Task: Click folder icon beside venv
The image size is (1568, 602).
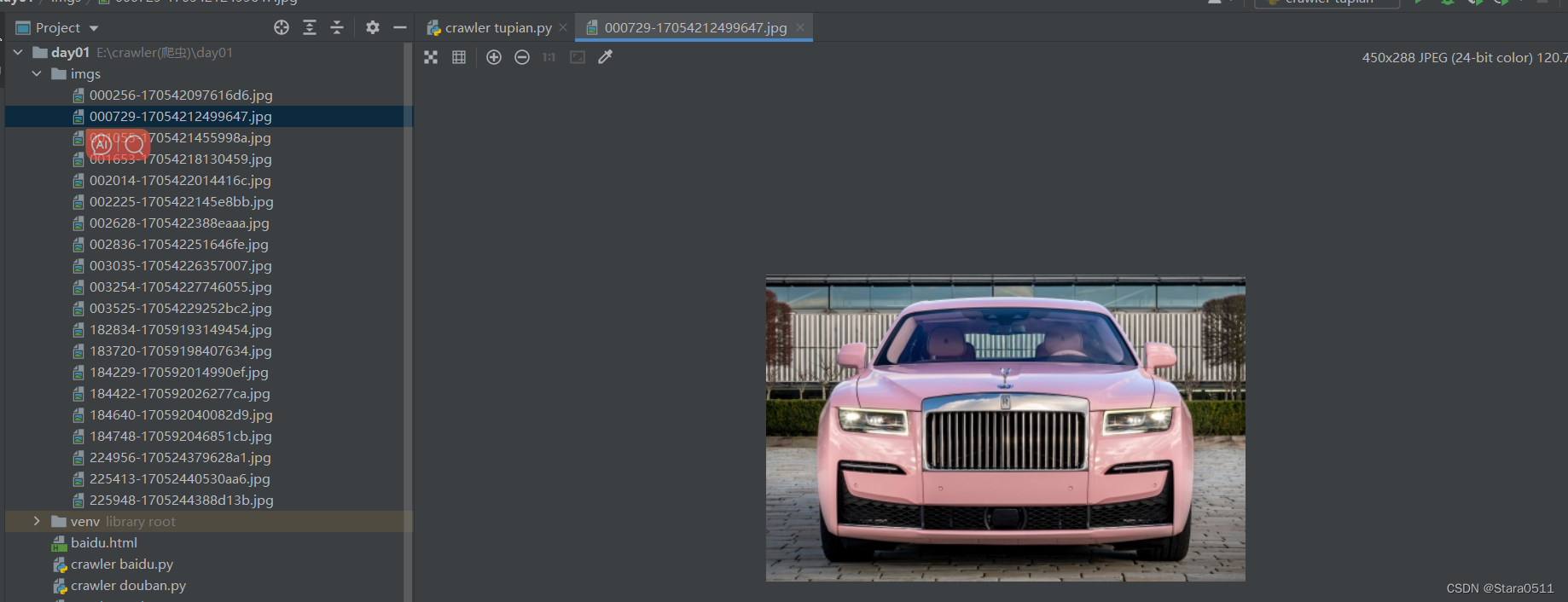Action: tap(59, 521)
